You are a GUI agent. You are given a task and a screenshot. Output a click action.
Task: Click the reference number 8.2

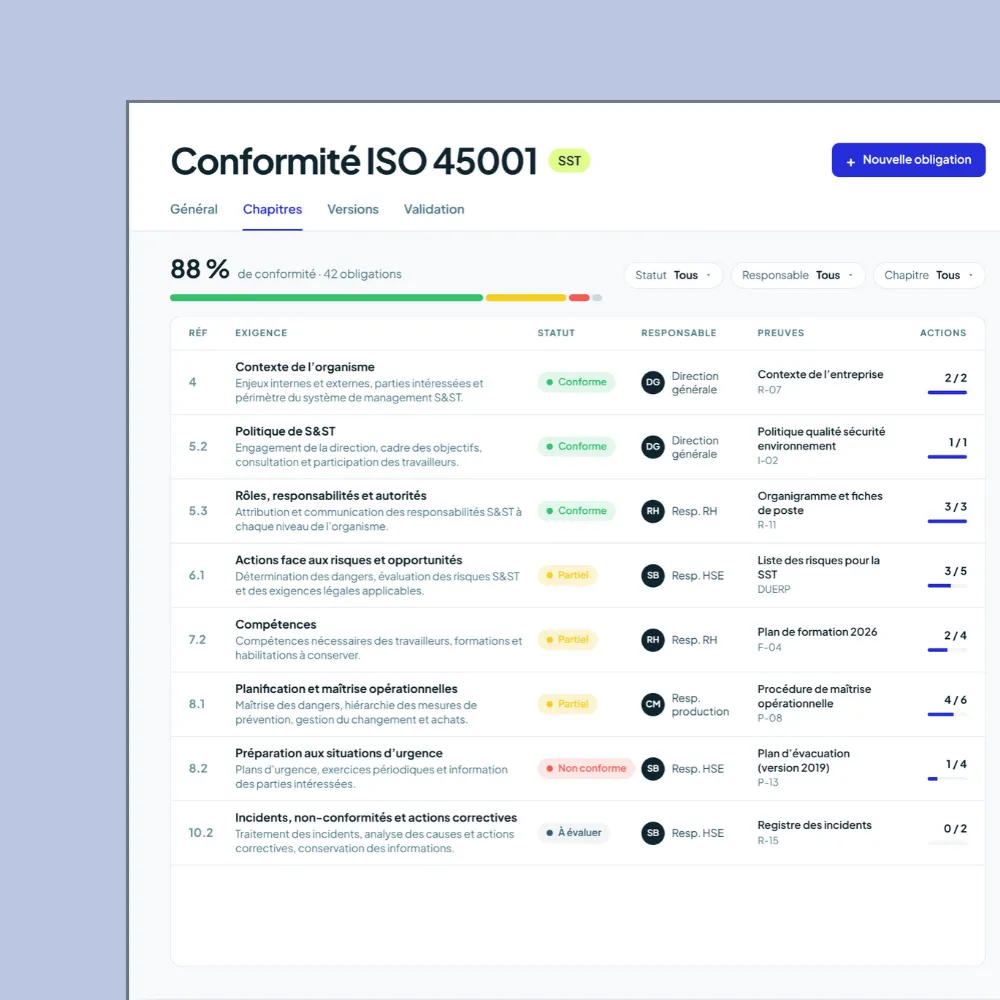pos(198,768)
